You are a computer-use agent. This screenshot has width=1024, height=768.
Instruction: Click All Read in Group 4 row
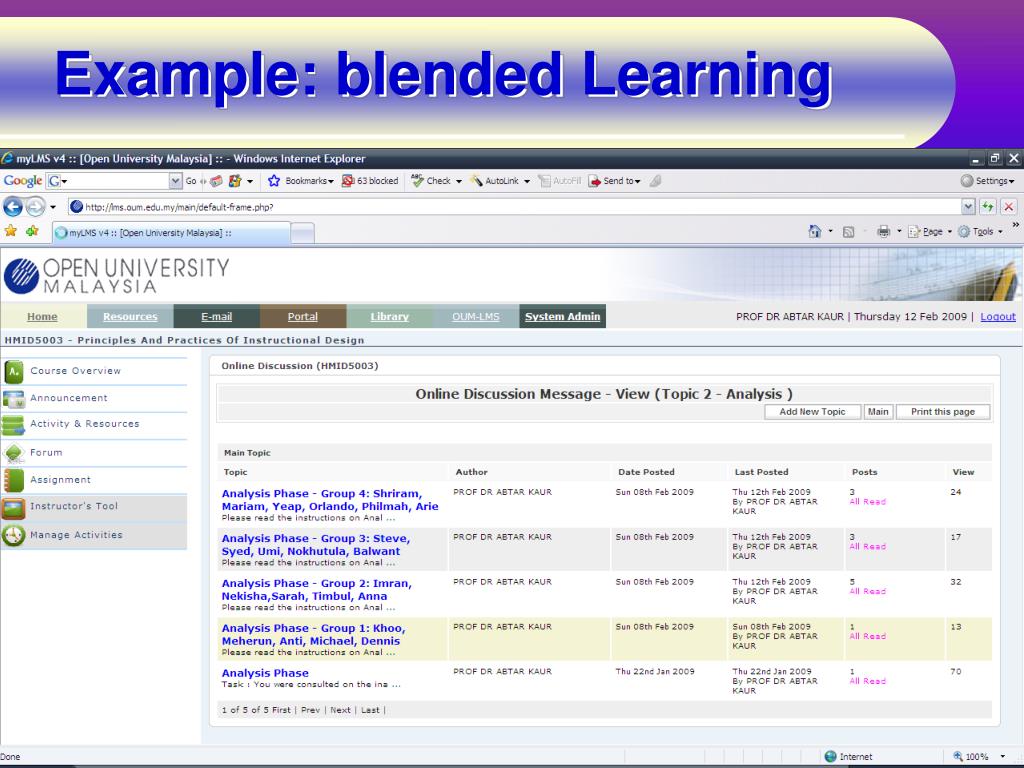point(867,502)
